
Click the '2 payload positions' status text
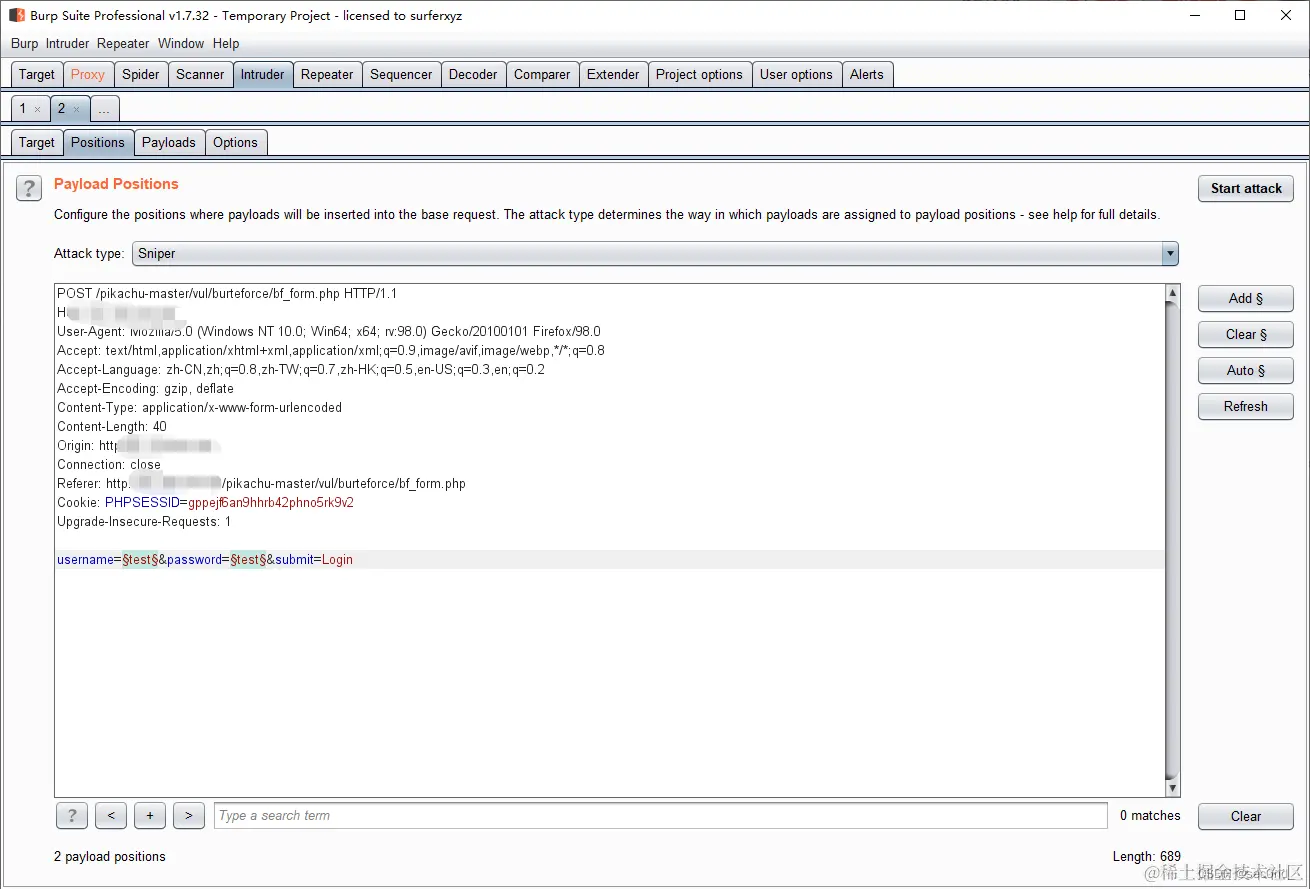[x=110, y=857]
